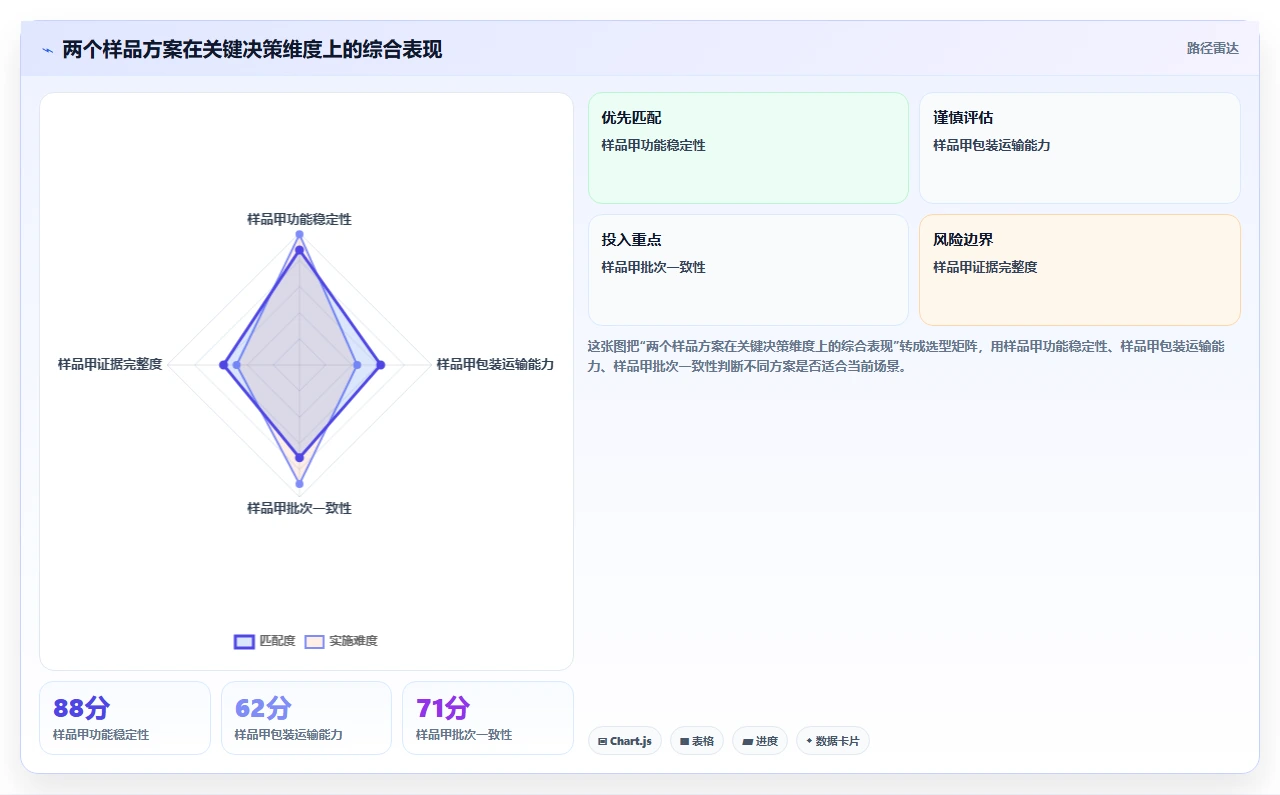Click the 表格 tag icon
This screenshot has height=795, width=1280.
pos(684,741)
